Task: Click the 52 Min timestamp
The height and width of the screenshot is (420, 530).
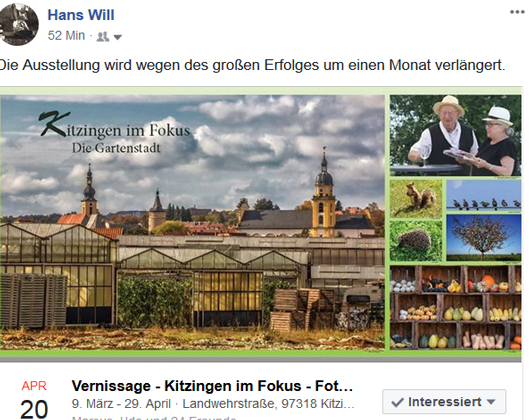Action: tap(66, 35)
